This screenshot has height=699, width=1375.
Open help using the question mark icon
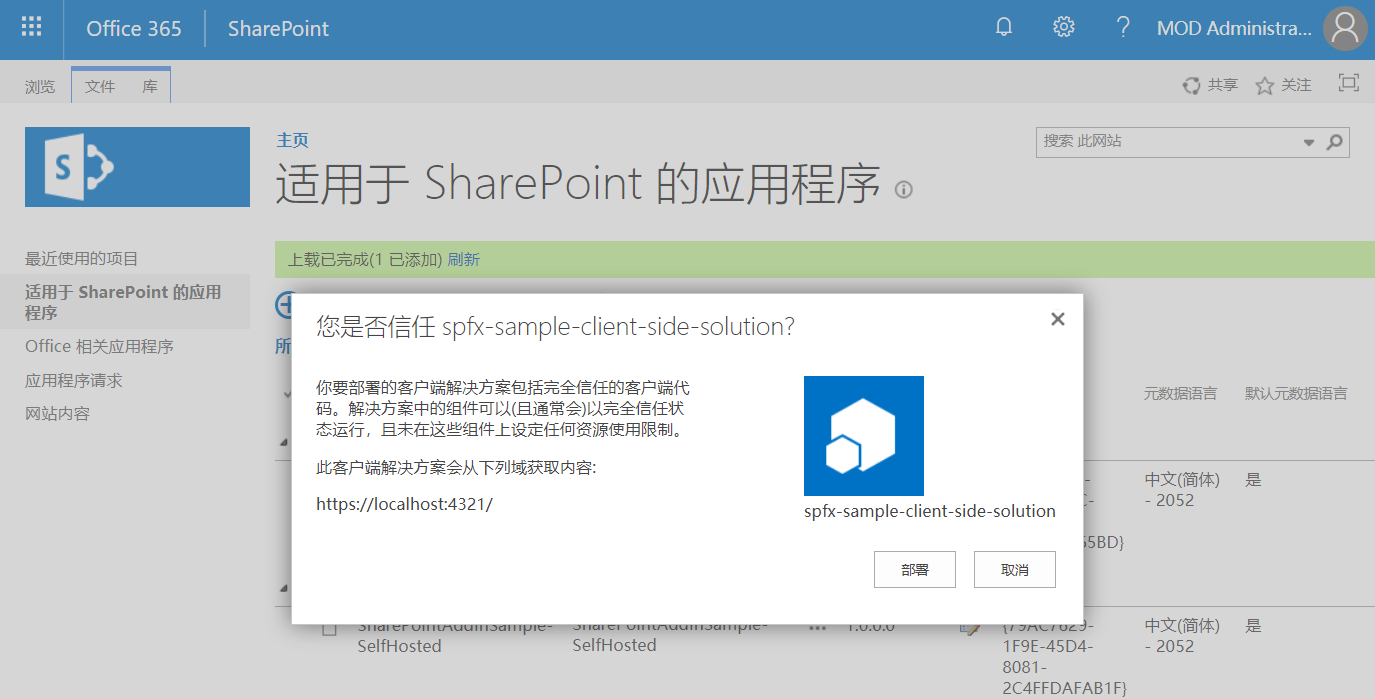(1122, 28)
